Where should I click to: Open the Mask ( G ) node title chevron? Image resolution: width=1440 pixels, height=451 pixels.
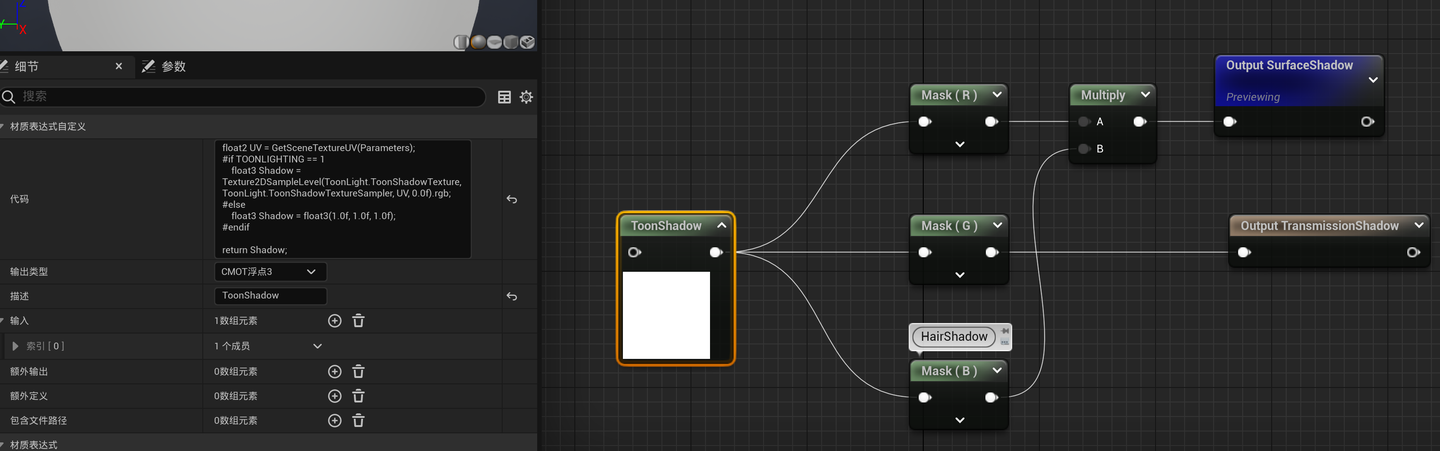997,226
